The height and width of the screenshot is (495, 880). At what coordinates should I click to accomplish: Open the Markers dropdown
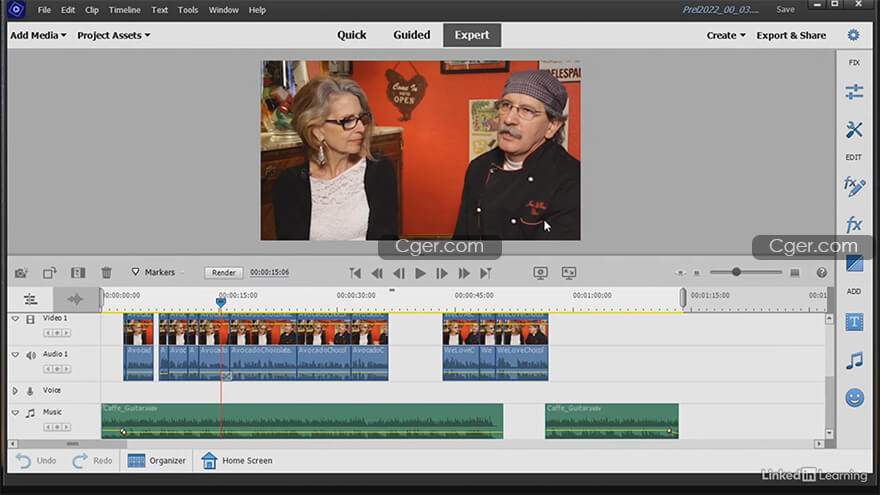(x=153, y=272)
